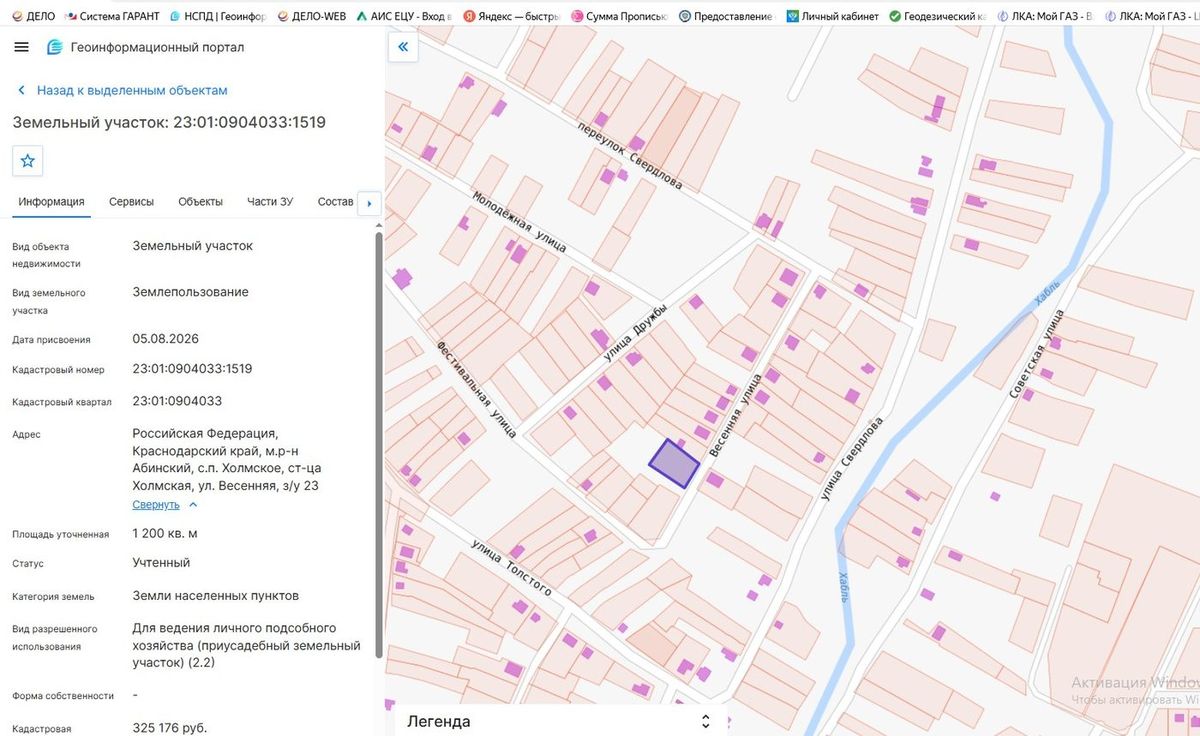1200x736 pixels.
Task: Click the Весенняя улица map label
Action: (735, 417)
